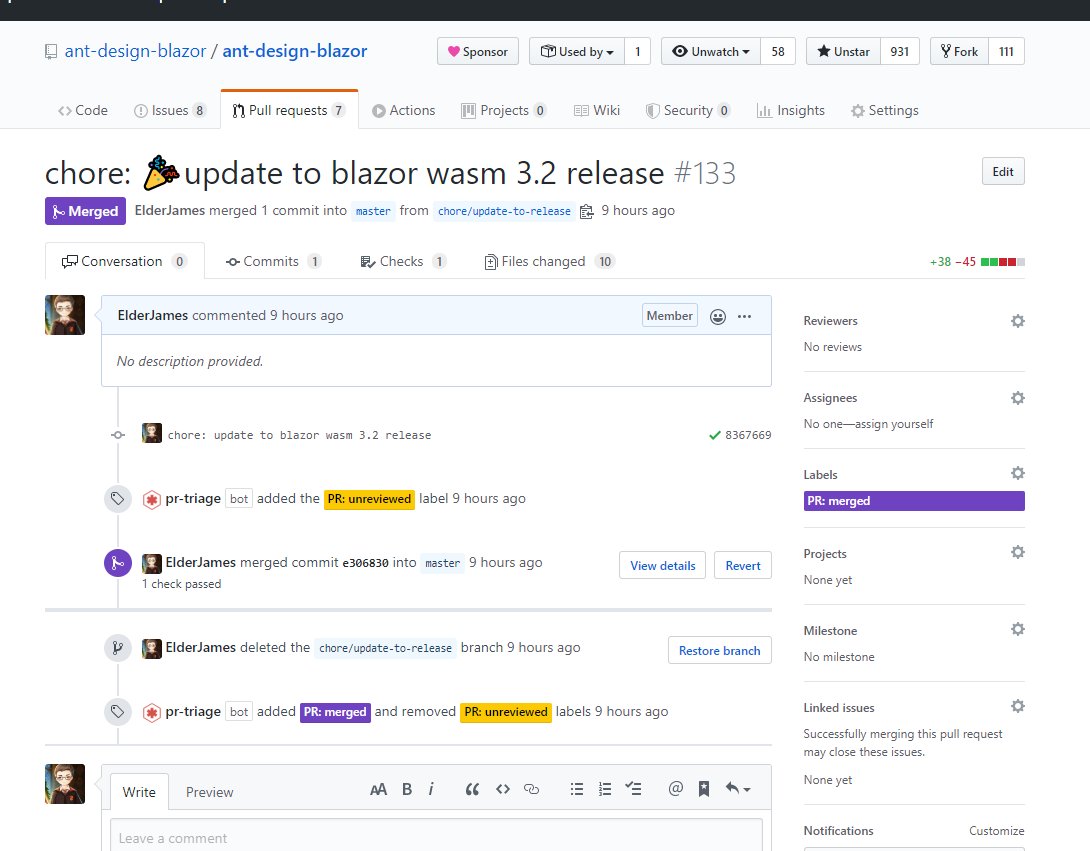This screenshot has width=1090, height=851.
Task: Add an emoji reaction to ElderJames' comment
Action: (x=717, y=316)
